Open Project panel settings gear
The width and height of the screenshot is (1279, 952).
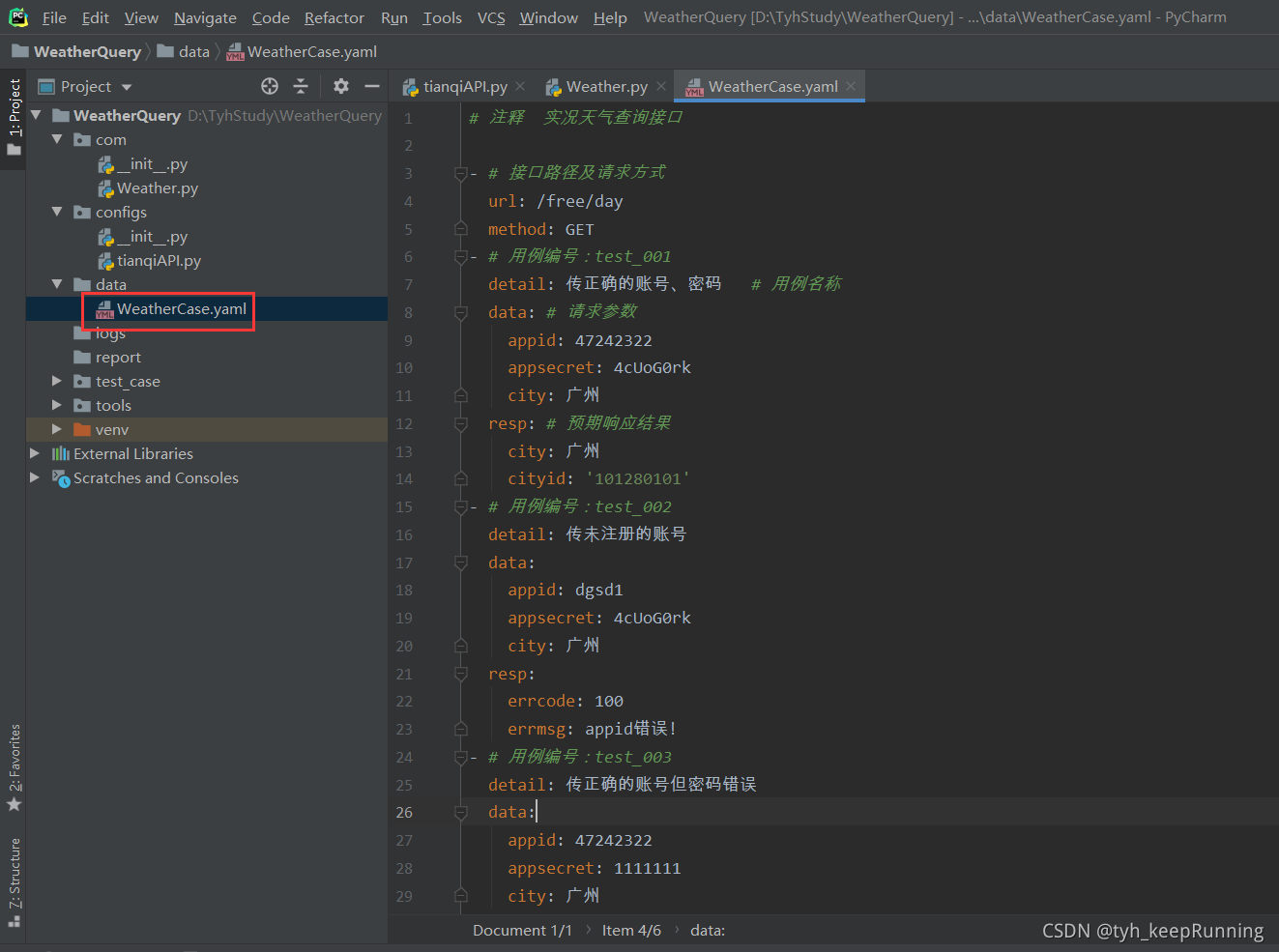[x=341, y=86]
